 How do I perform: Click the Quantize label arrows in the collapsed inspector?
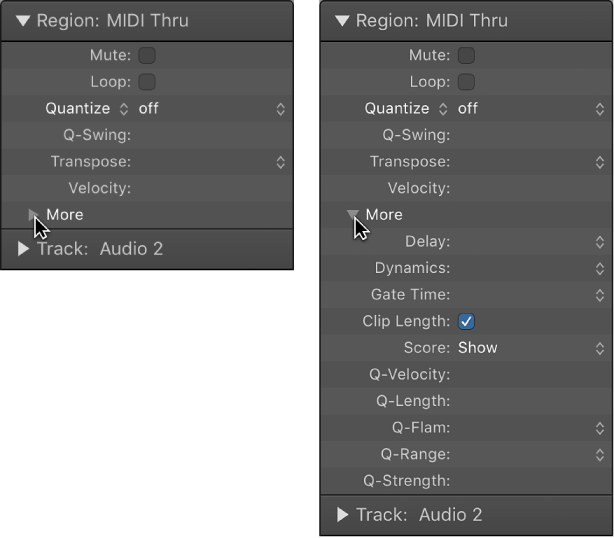pyautogui.click(x=124, y=109)
